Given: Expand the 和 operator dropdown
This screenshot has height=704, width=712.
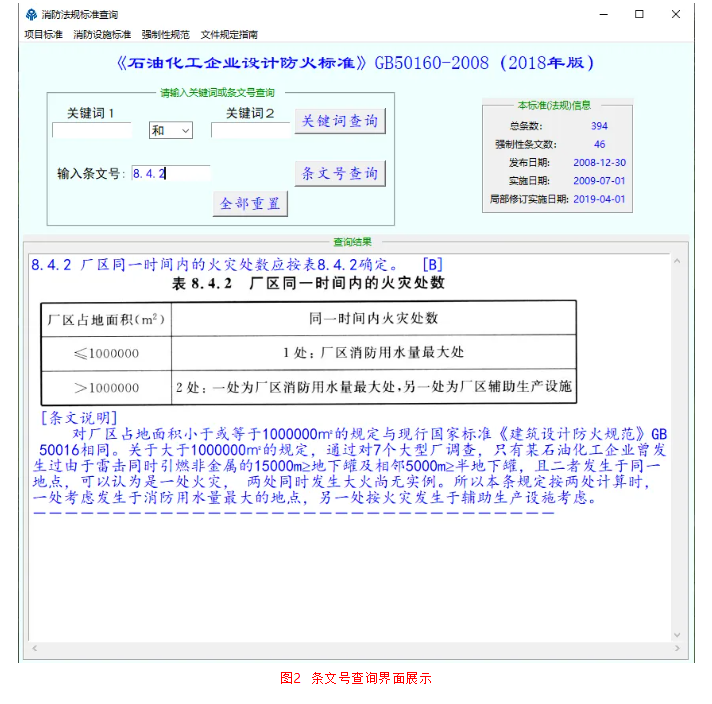Looking at the screenshot, I should [x=171, y=130].
